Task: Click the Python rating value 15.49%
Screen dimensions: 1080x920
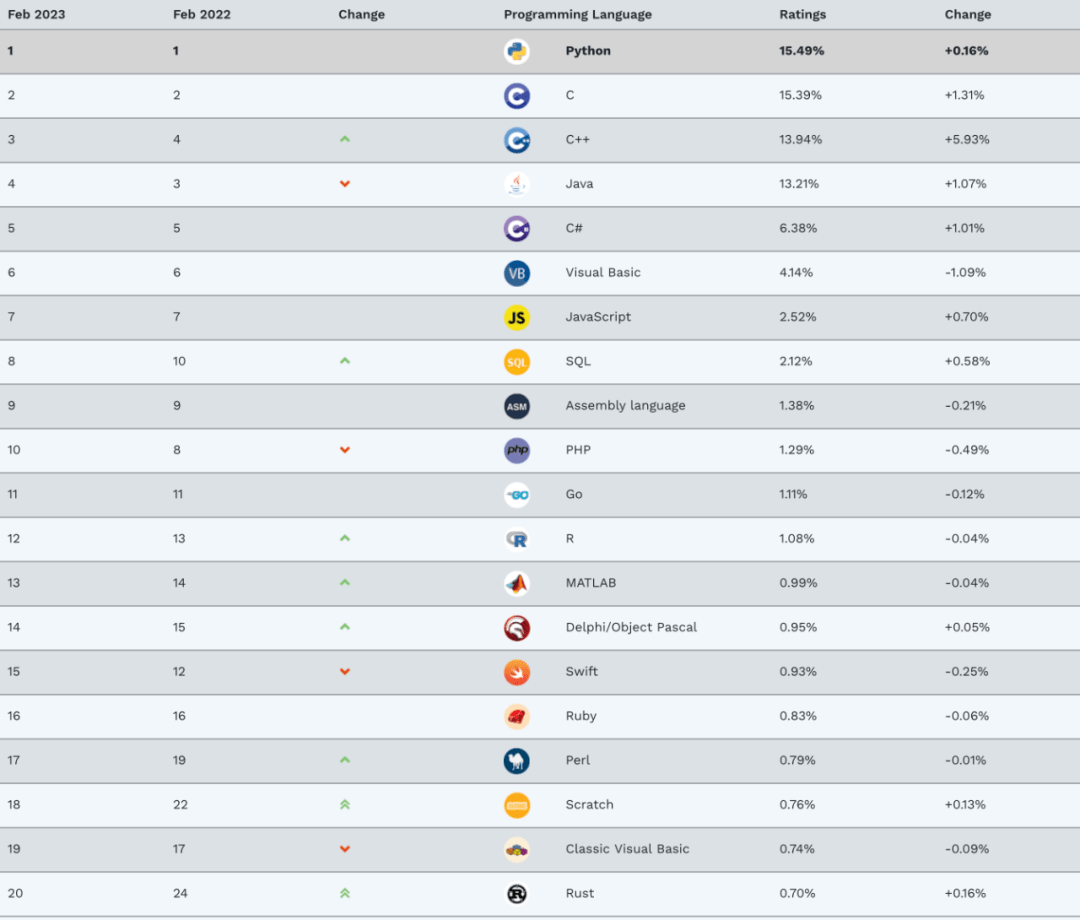Action: [x=802, y=51]
